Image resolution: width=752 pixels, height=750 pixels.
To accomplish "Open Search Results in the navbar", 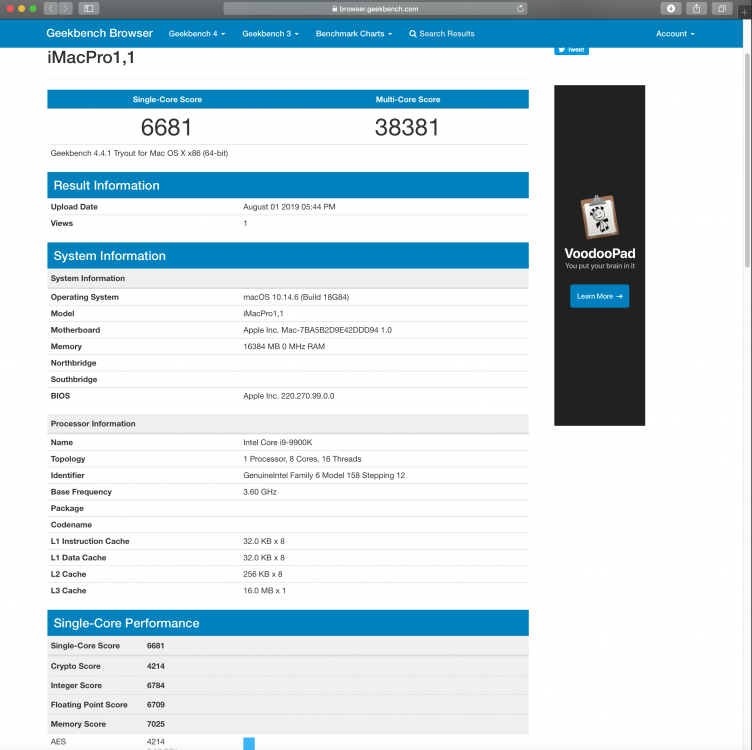I will (x=442, y=34).
